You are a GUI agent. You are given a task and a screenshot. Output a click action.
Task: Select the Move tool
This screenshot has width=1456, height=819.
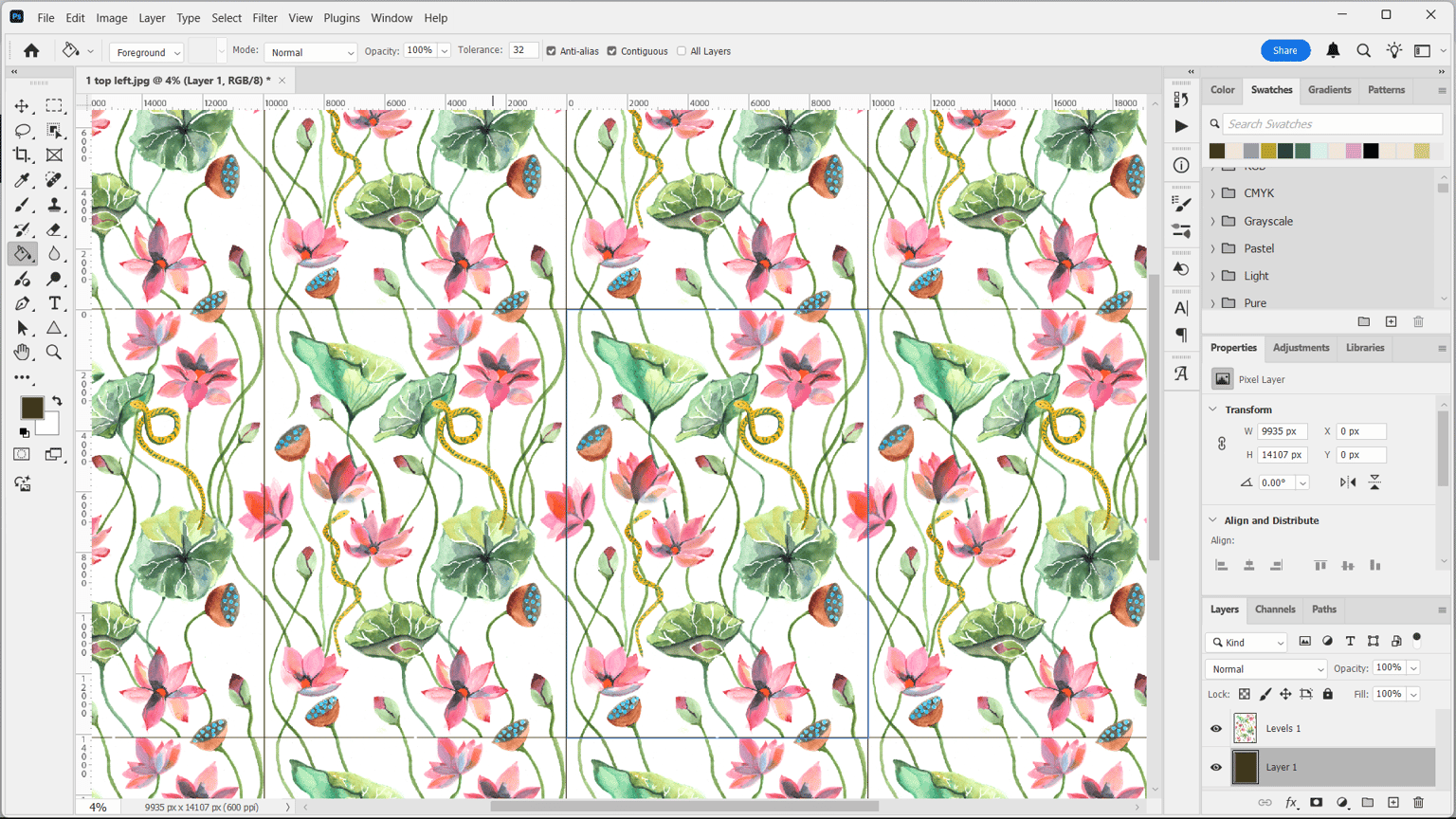coord(22,106)
